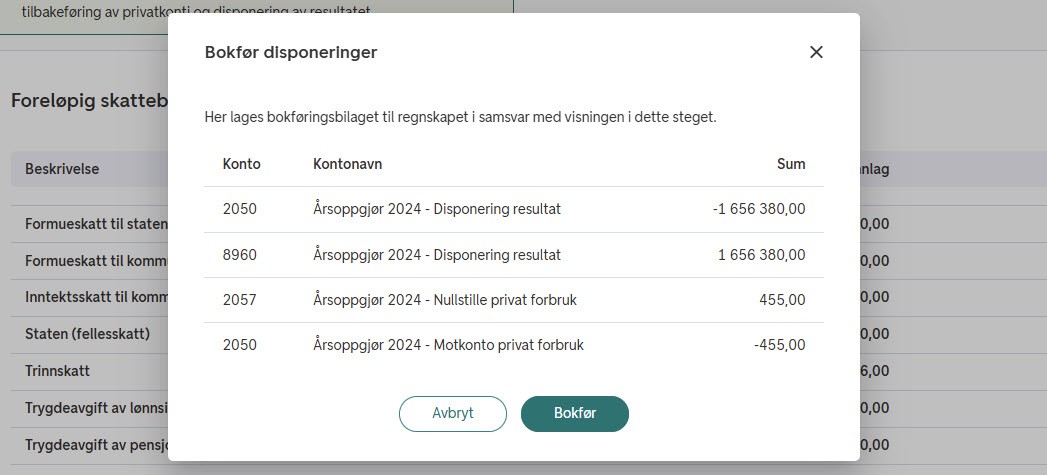Image resolution: width=1047 pixels, height=475 pixels.
Task: Click the Nullstille privat forbruk row name
Action: (x=444, y=300)
